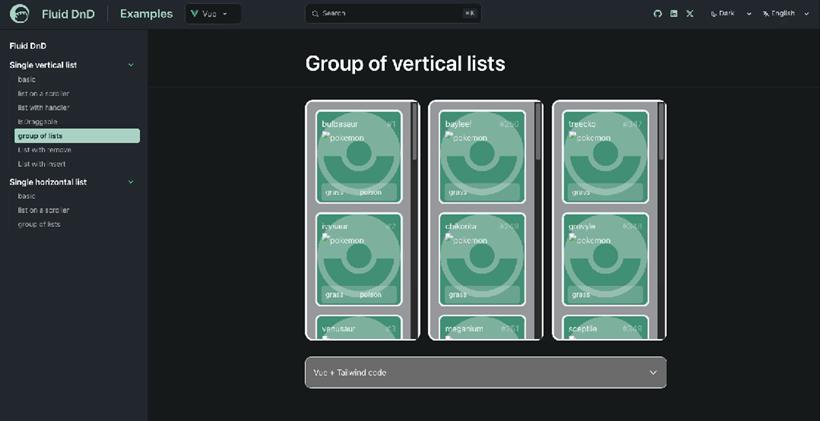The width and height of the screenshot is (820, 421).
Task: Open list with handler example
Action: pyautogui.click(x=43, y=108)
